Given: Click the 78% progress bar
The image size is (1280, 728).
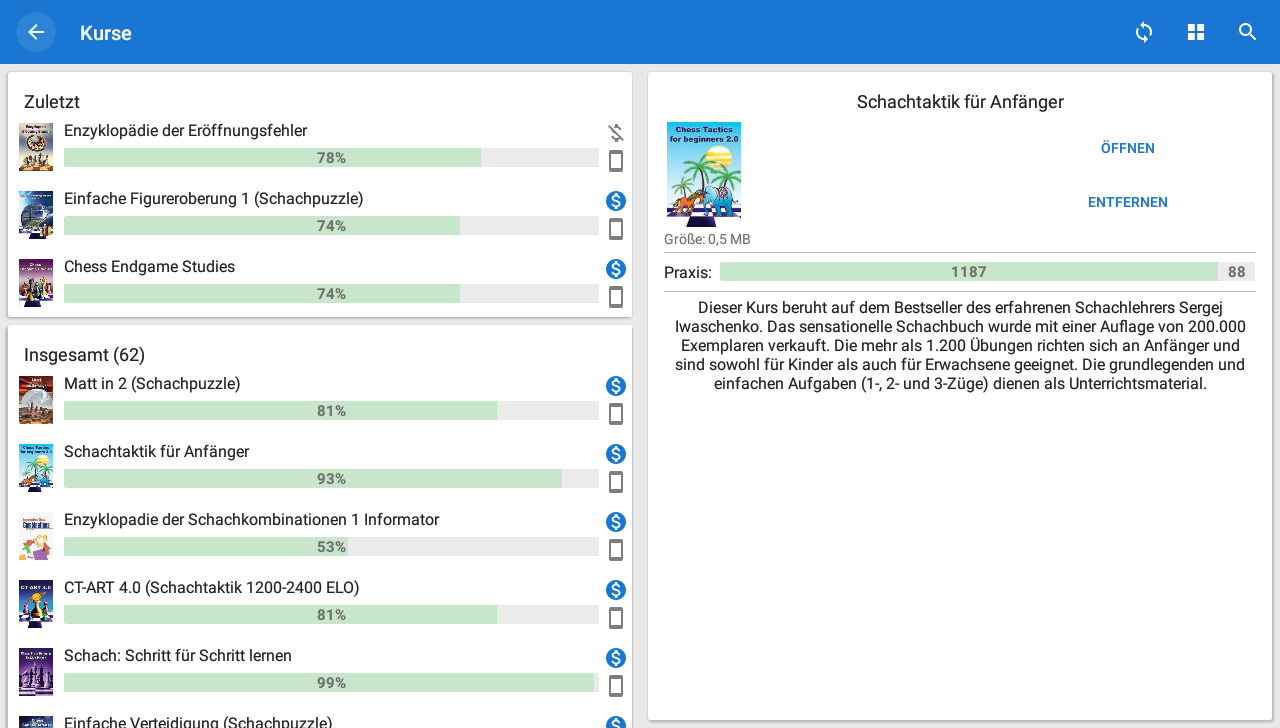Looking at the screenshot, I should pyautogui.click(x=331, y=158).
